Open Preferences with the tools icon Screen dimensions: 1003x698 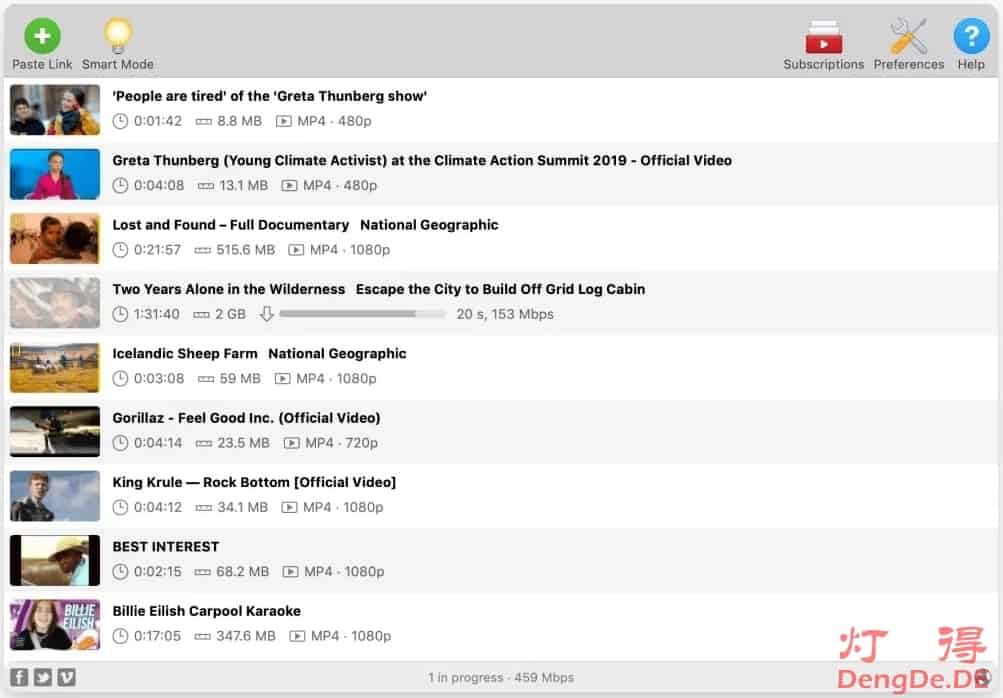(908, 38)
